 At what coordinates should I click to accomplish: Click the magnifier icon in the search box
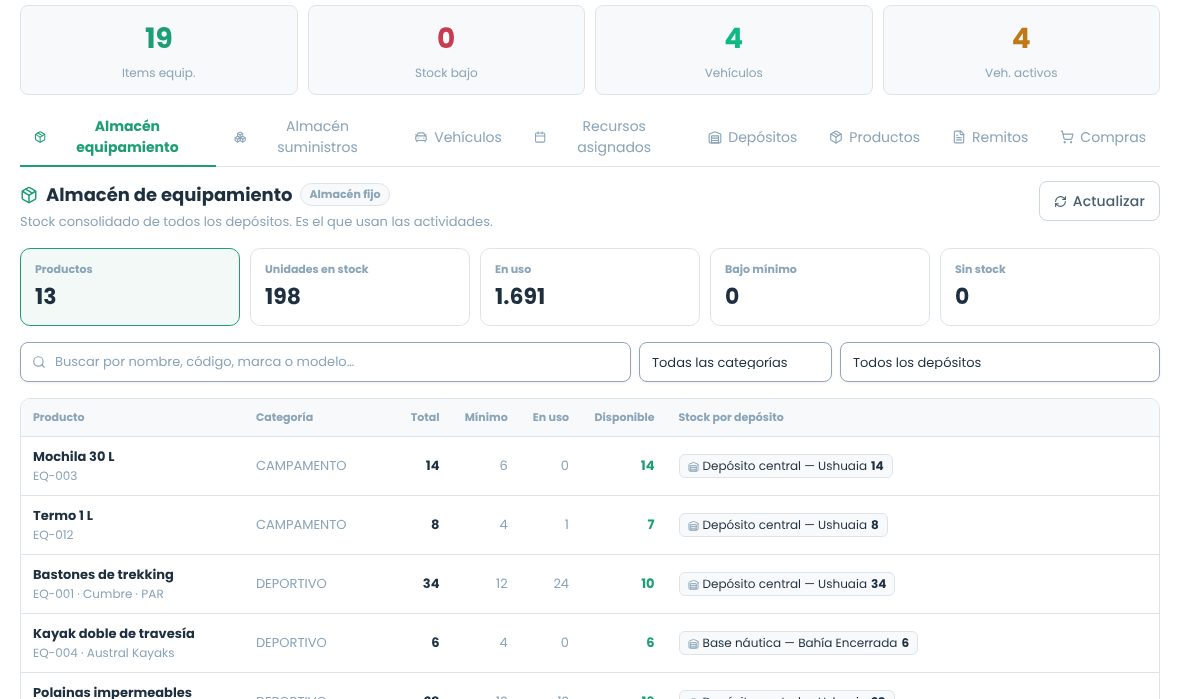point(39,362)
